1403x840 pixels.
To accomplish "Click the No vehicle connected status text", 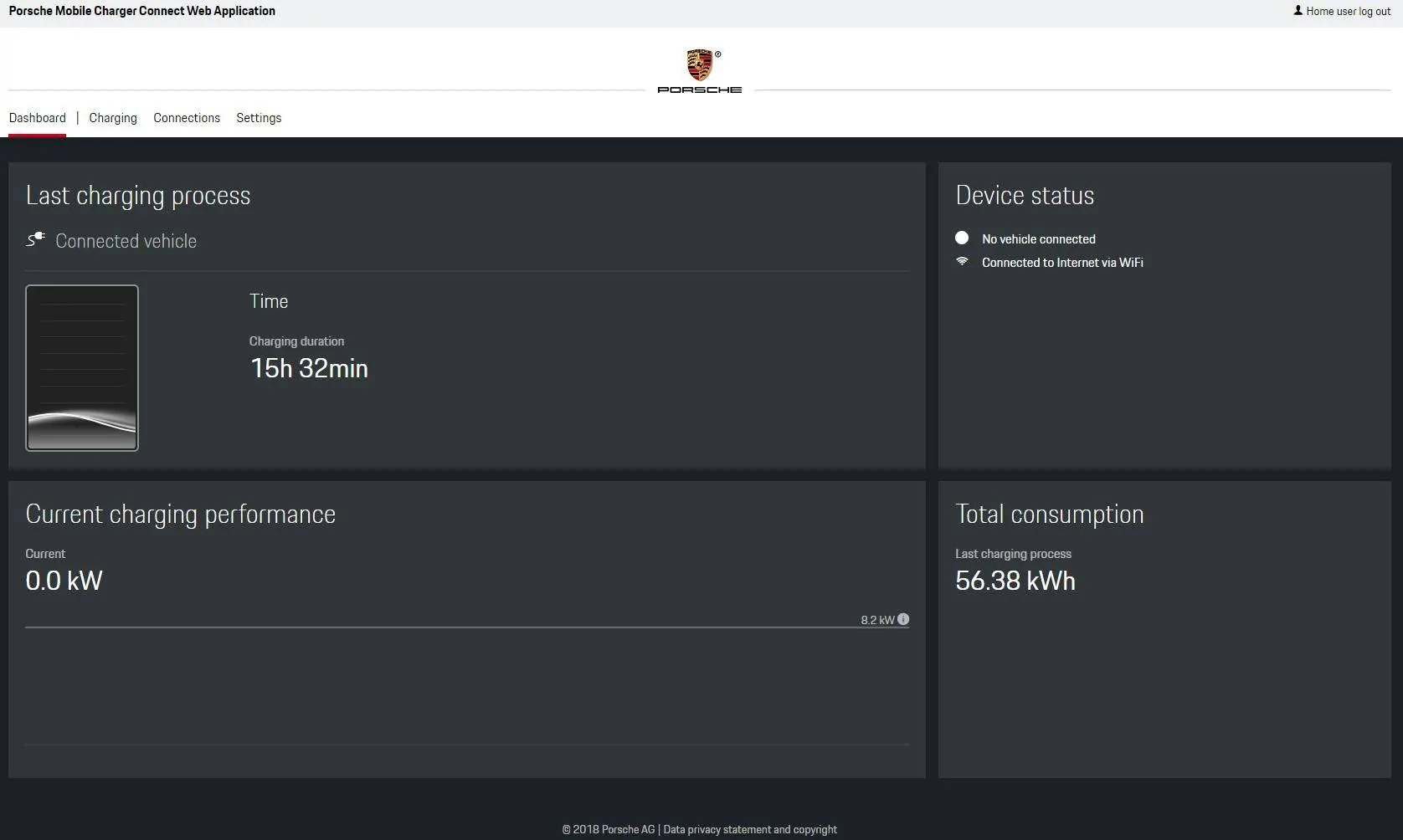I will (1039, 239).
